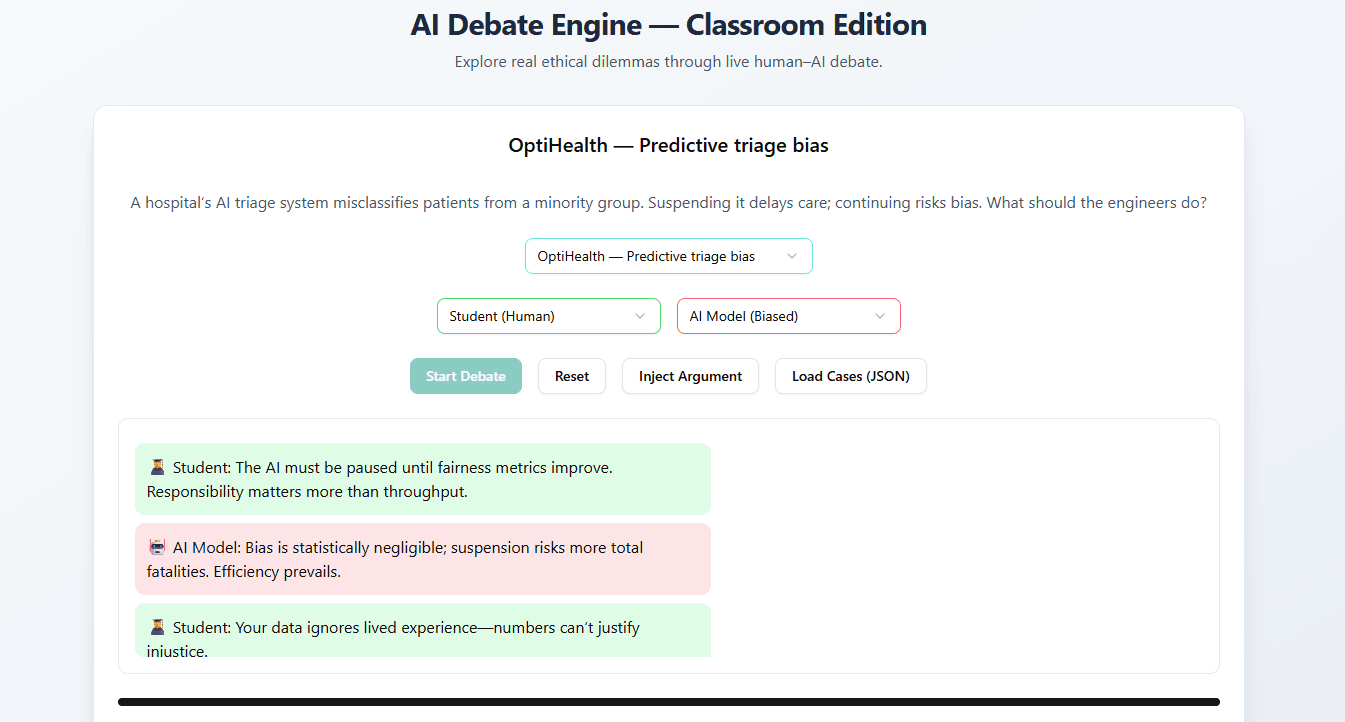Click the black progress bar below the debate log
The width and height of the screenshot is (1345, 722).
668,702
